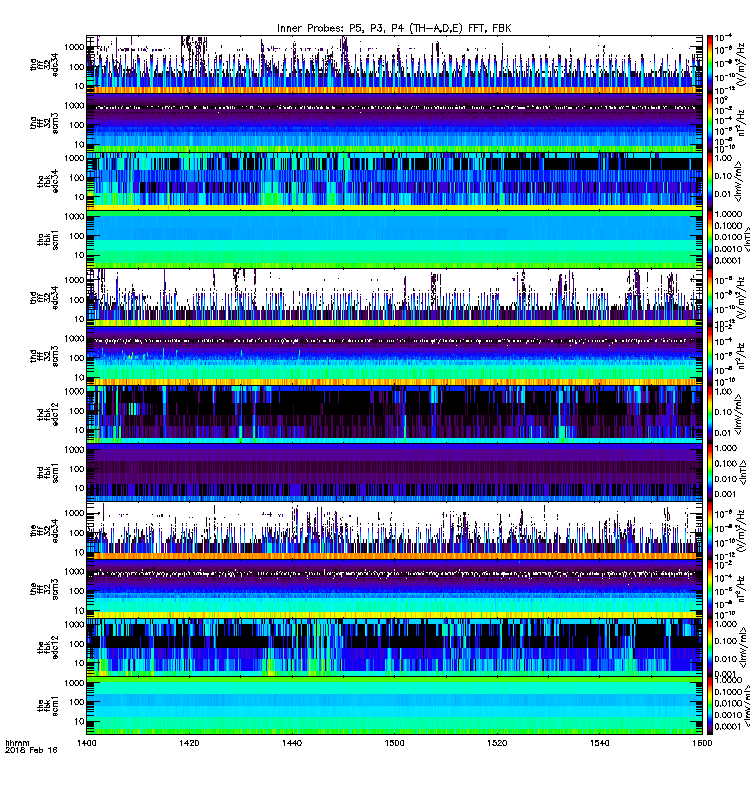Image resolution: width=750 pixels, height=800 pixels.
Task: Click the '1440' time axis label
Action: [x=292, y=743]
